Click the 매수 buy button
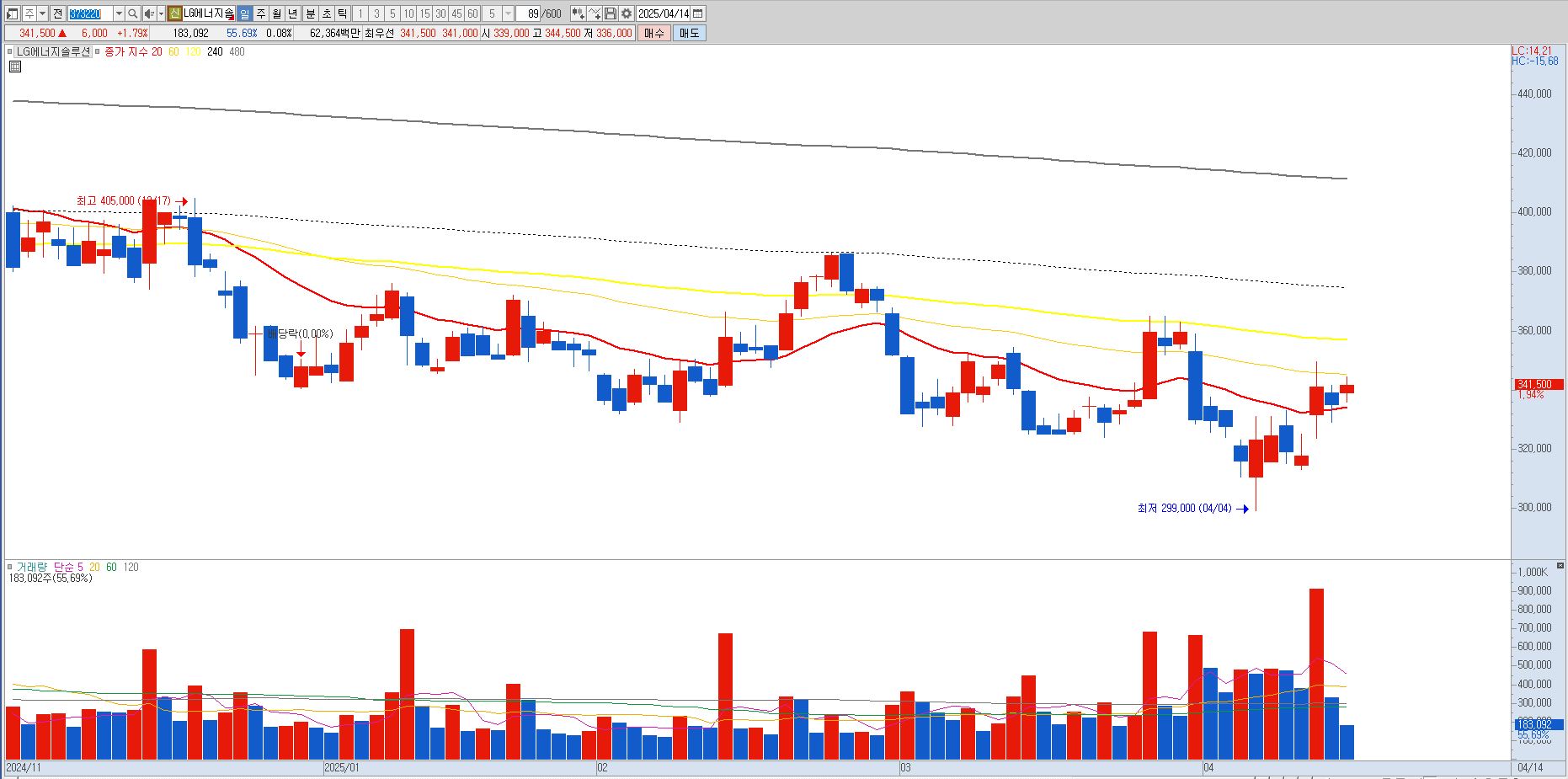 pos(654,33)
